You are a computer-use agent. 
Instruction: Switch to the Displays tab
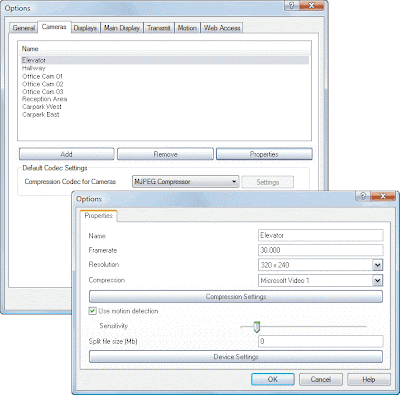point(85,28)
